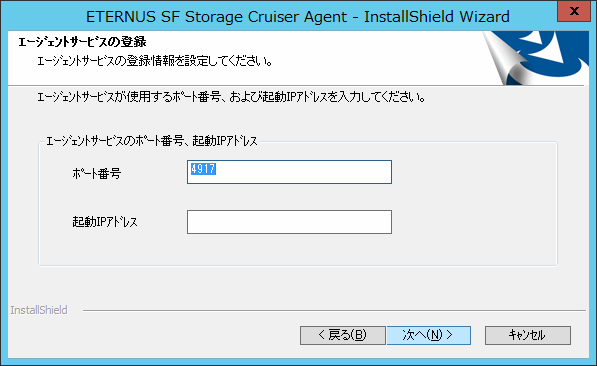Screen dimensions: 597x366
Task: Click empty gray area above the wizard buttons
Action: click(x=297, y=286)
